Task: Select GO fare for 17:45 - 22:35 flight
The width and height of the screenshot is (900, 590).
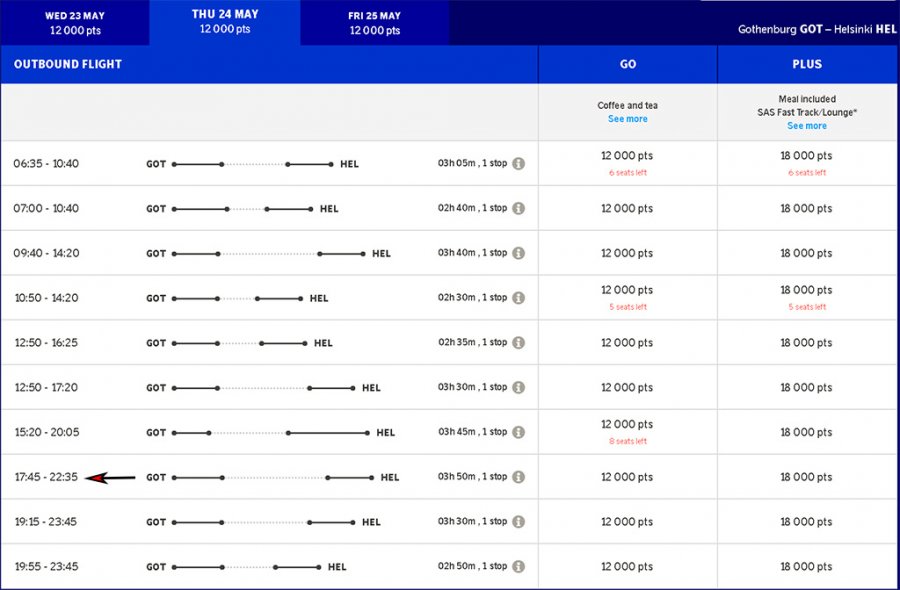Action: click(x=627, y=478)
